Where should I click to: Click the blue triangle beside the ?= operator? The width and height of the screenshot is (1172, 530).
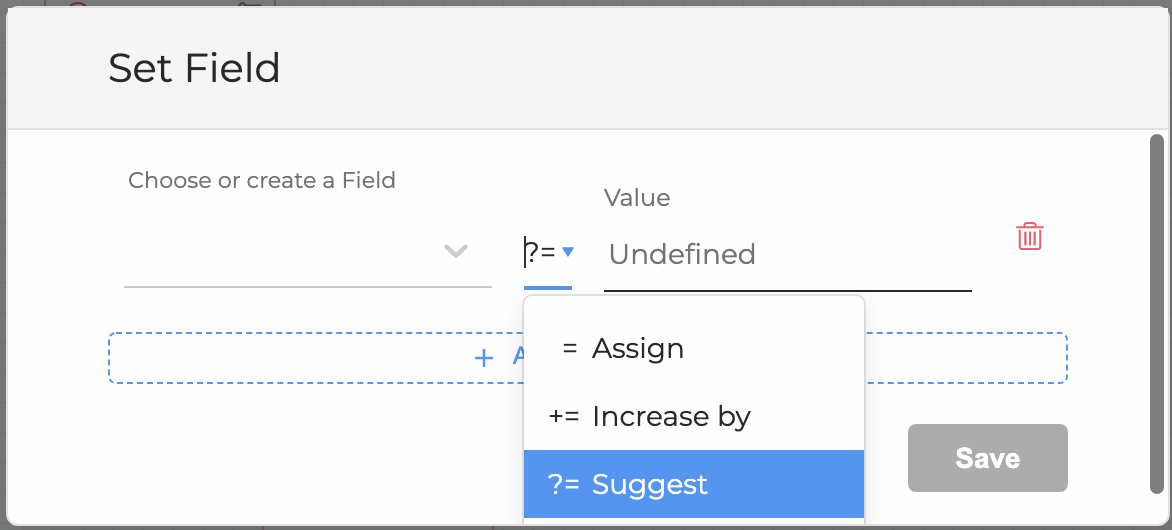[567, 252]
